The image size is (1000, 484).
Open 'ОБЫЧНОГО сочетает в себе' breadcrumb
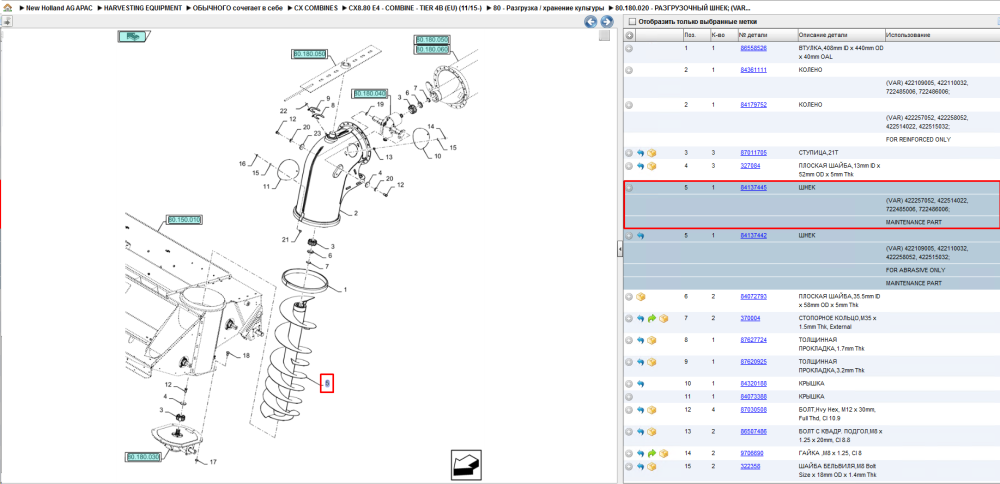coord(237,8)
